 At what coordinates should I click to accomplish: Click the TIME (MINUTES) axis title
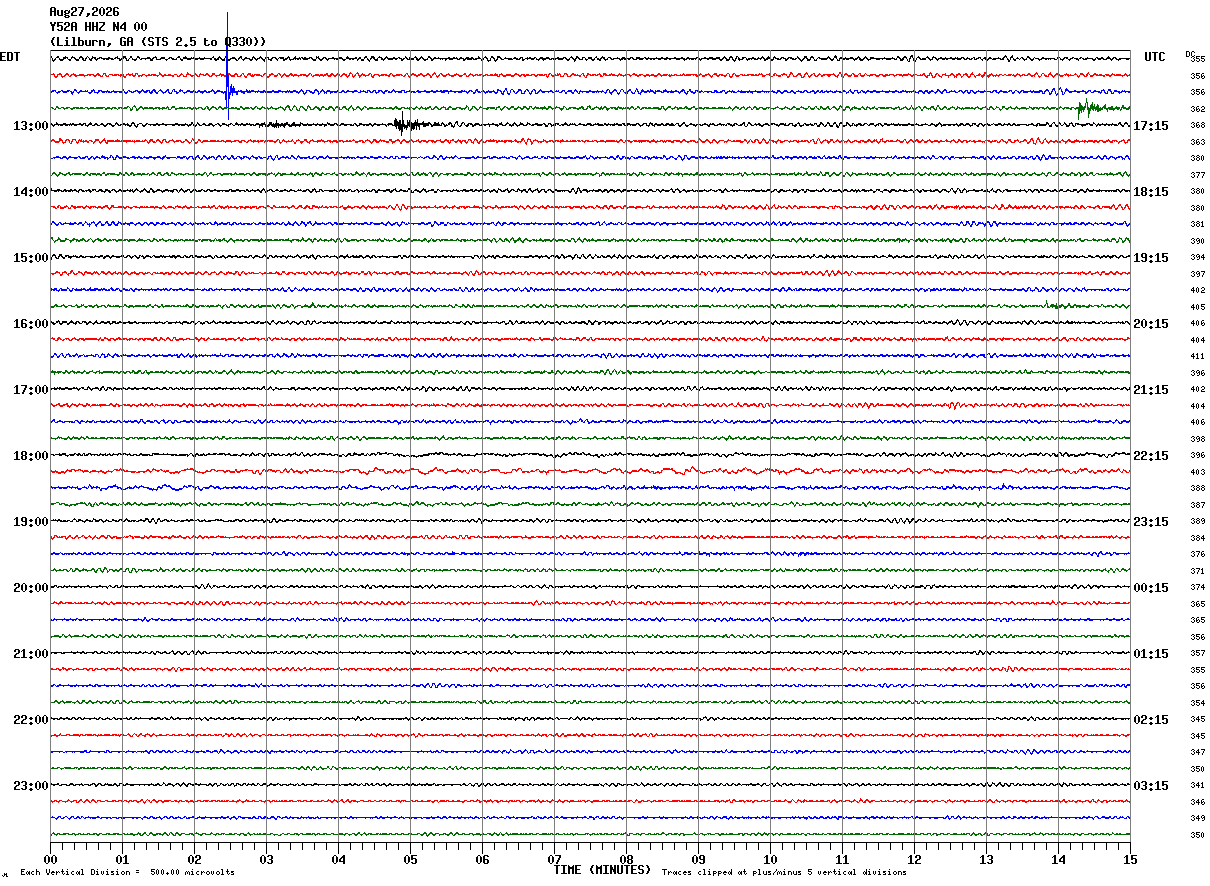tap(602, 870)
